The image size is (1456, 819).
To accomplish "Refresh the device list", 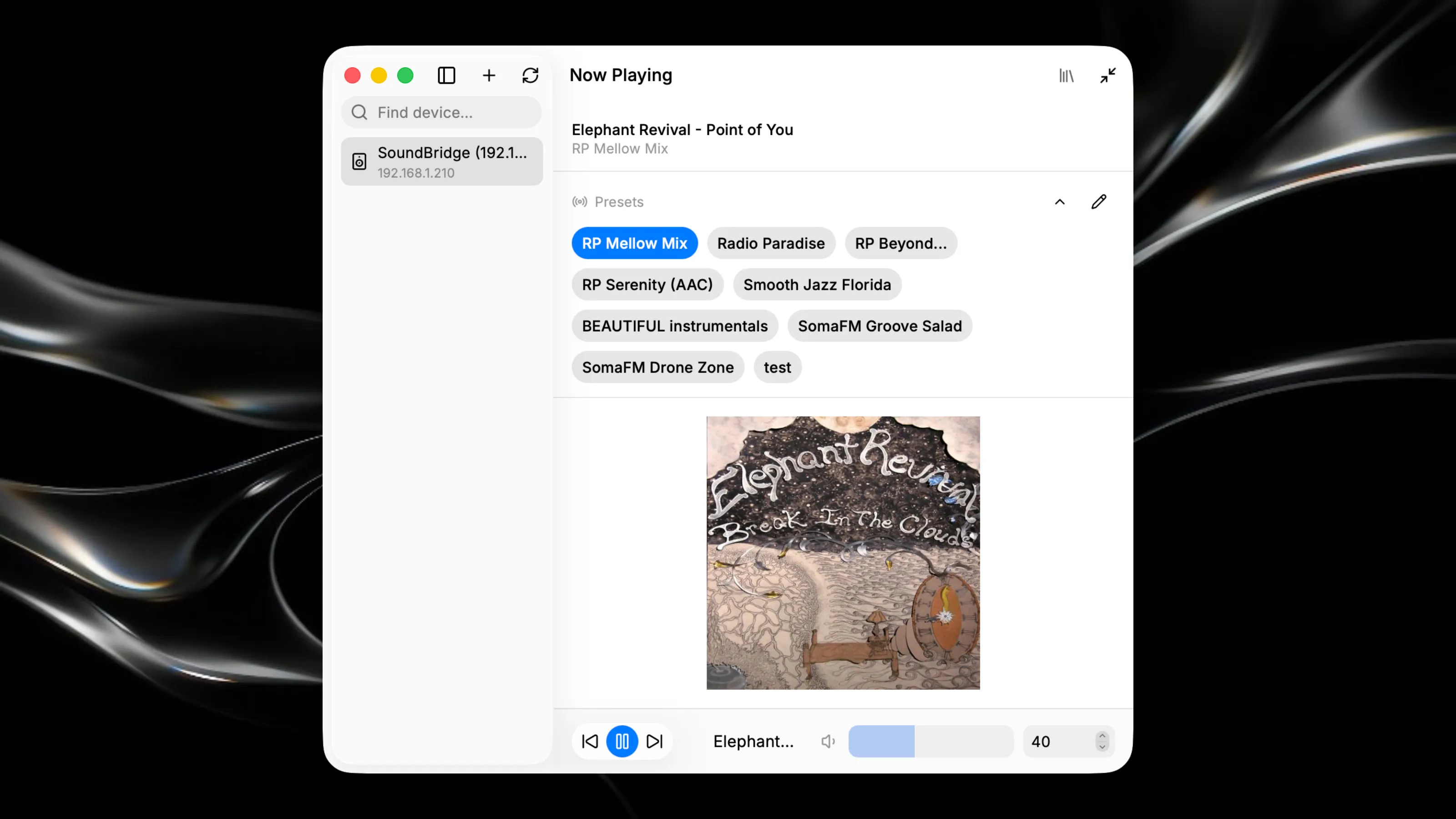I will pyautogui.click(x=530, y=75).
